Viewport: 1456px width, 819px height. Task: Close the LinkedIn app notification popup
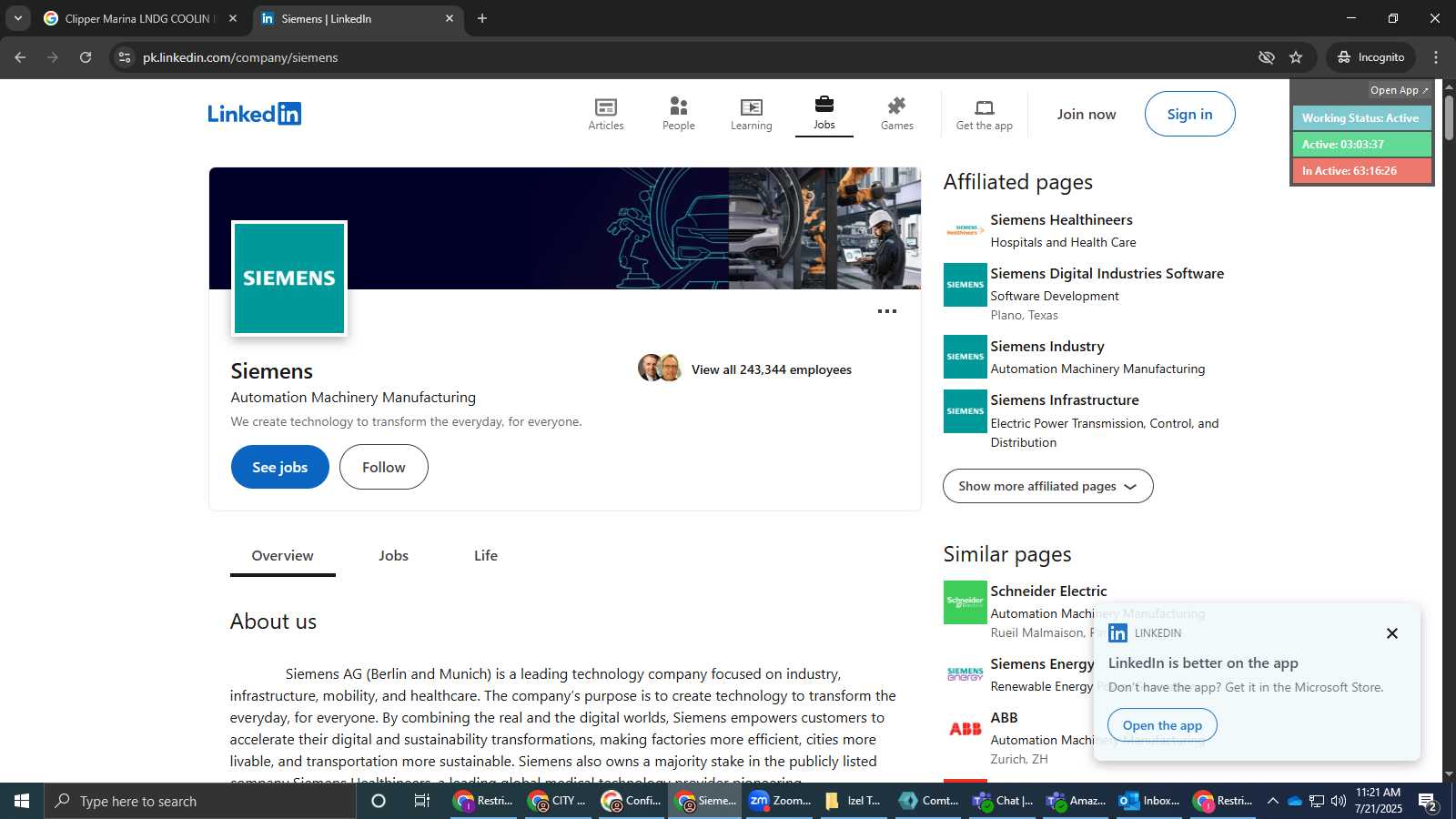pos(1391,633)
